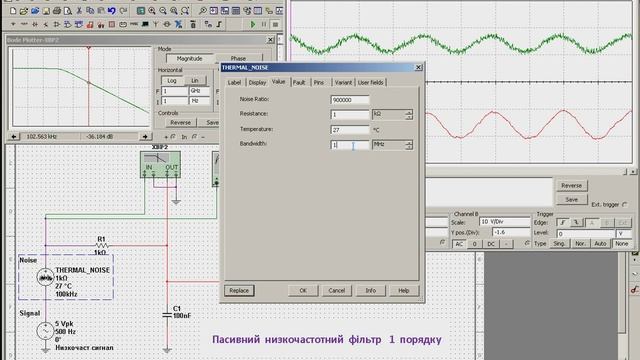Screen dimensions: 640x360
Task: Move Bode plotter cursor left arrow
Action: (x=14, y=137)
